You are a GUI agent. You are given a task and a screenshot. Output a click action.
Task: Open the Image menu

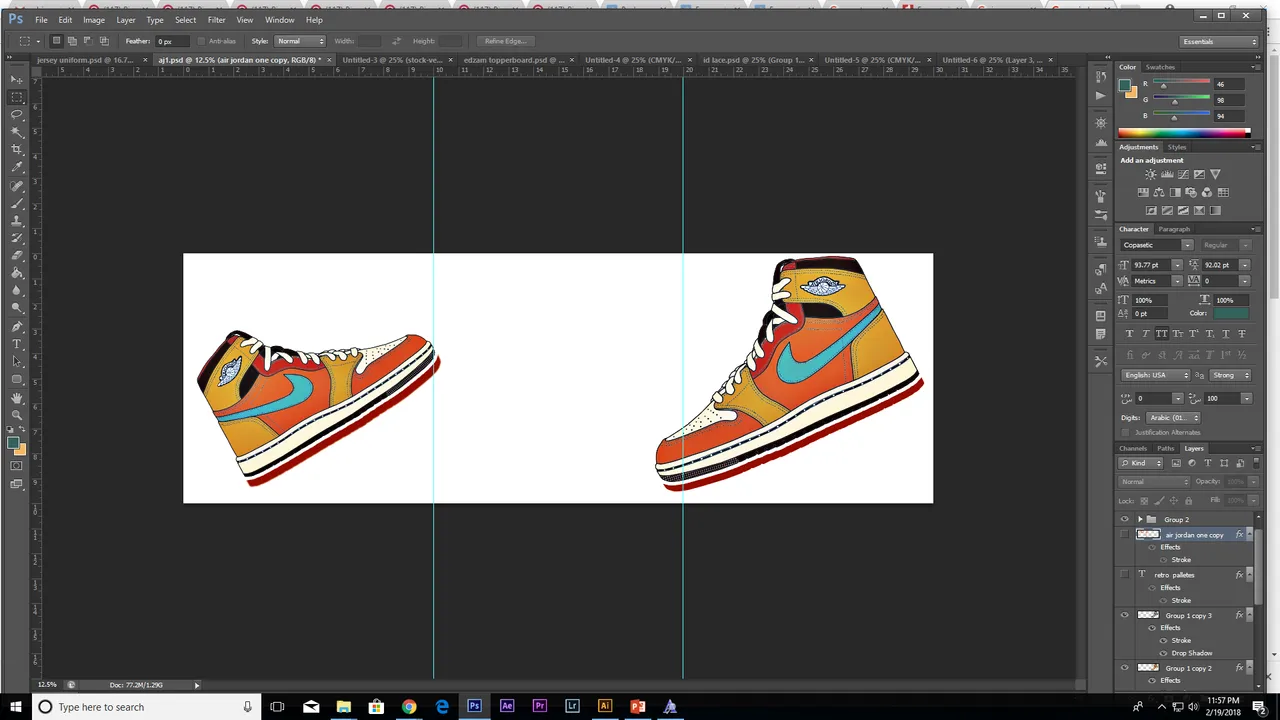(94, 20)
